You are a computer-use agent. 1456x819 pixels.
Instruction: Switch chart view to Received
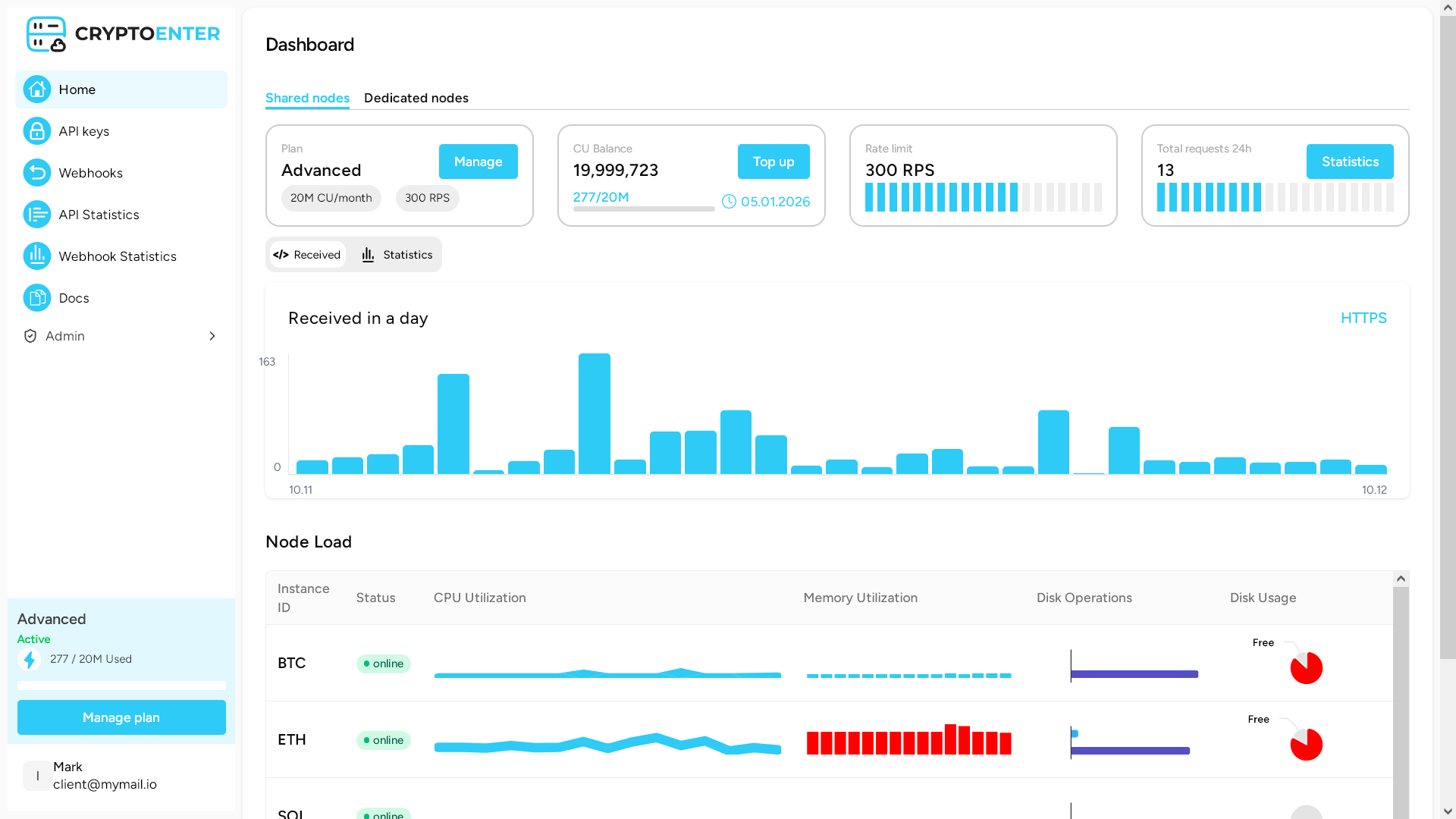(307, 255)
